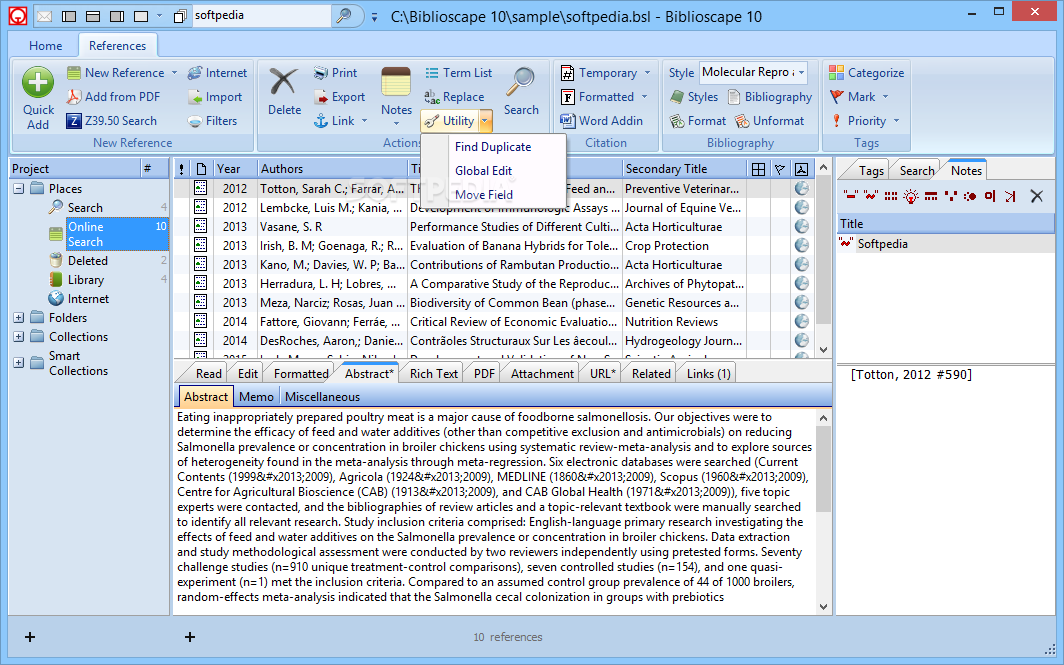Click the magnifier beside softpedia search box
The image size is (1064, 665).
pyautogui.click(x=344, y=15)
